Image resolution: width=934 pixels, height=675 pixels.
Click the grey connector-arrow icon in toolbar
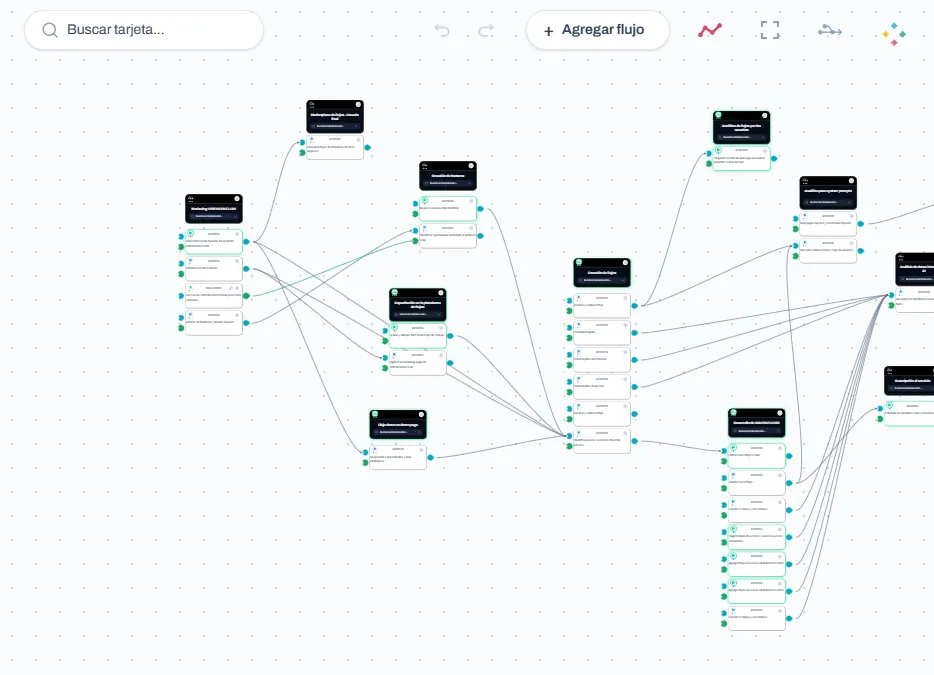[830, 30]
